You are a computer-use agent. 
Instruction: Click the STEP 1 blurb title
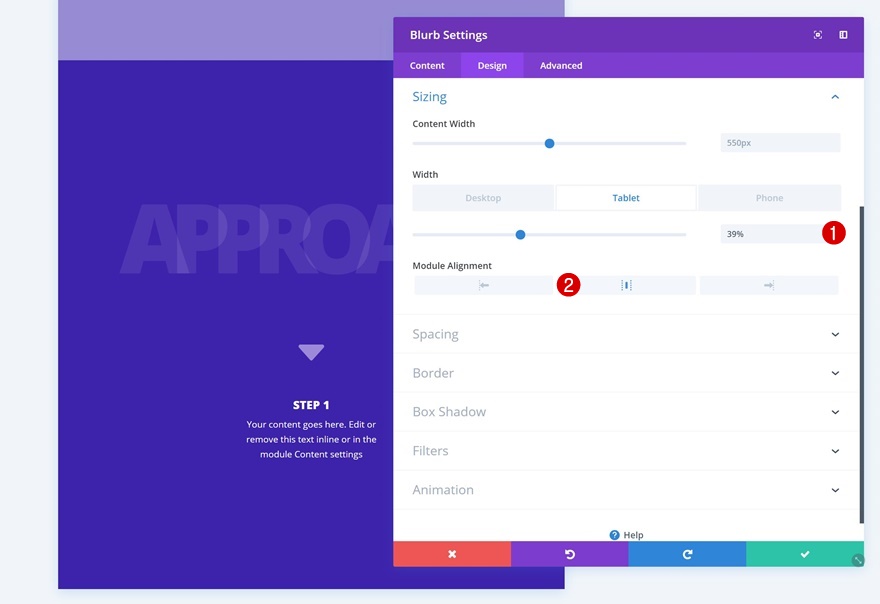click(x=311, y=405)
